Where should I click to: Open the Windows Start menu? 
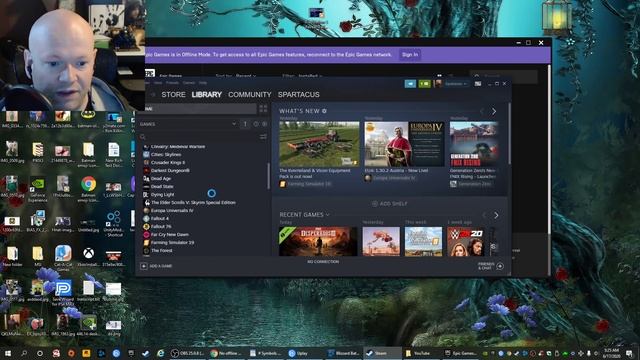[x=7, y=353]
